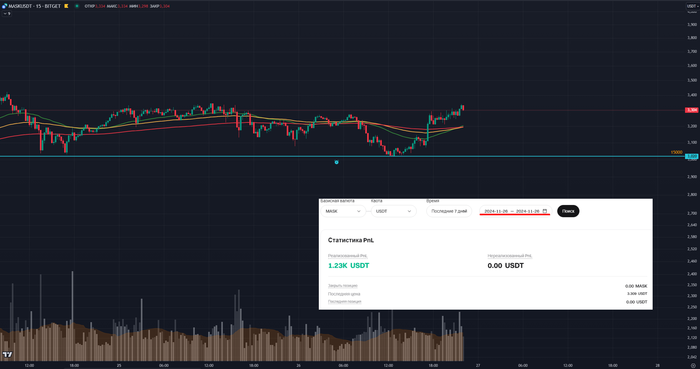700x369 pixels.
Task: Click the teal price label on the price axis
Action: click(692, 156)
